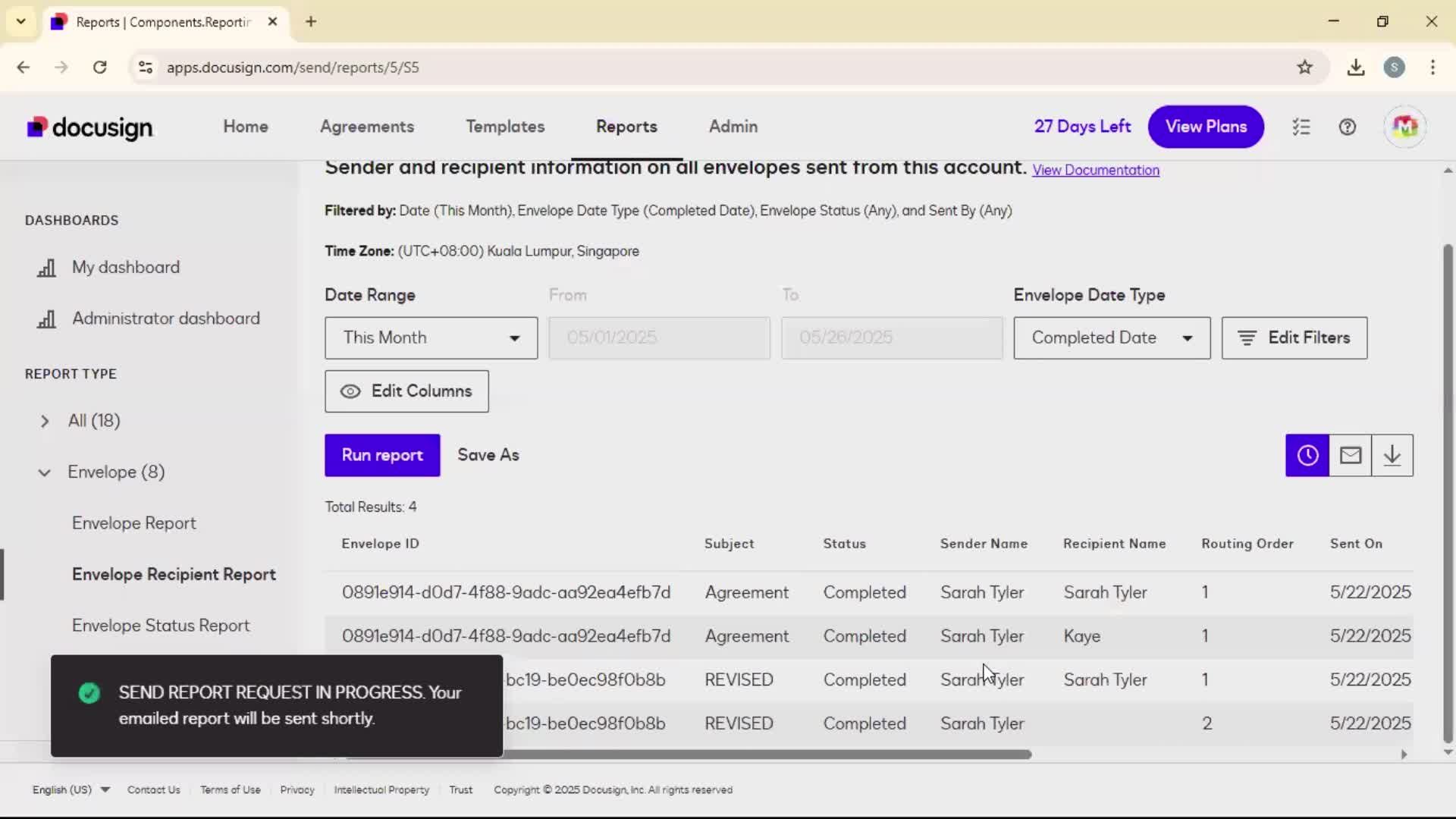Screen dimensions: 1456x819
Task: Close the Reports browser tab
Action: coord(272,21)
